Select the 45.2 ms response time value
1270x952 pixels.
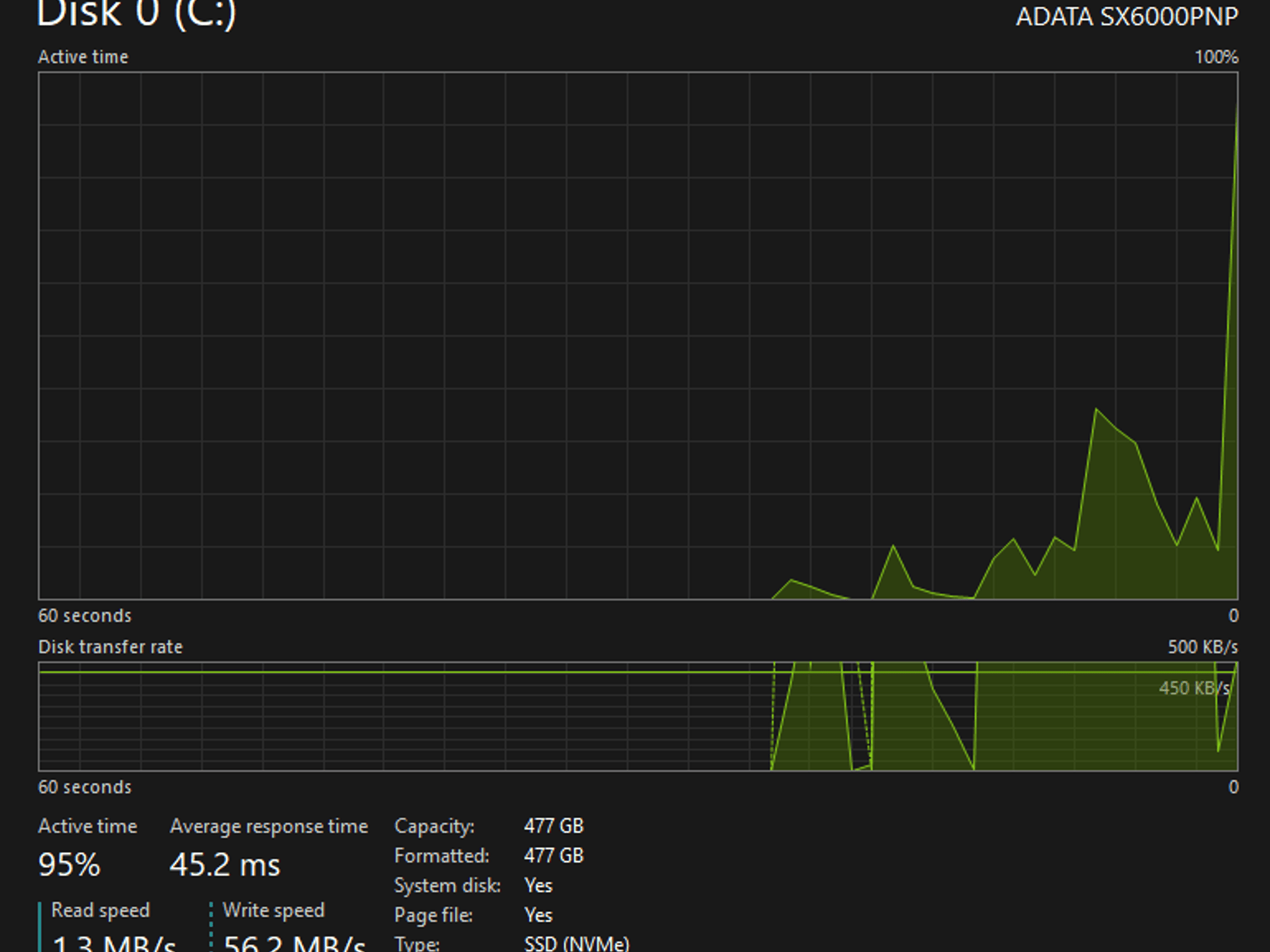pos(225,865)
